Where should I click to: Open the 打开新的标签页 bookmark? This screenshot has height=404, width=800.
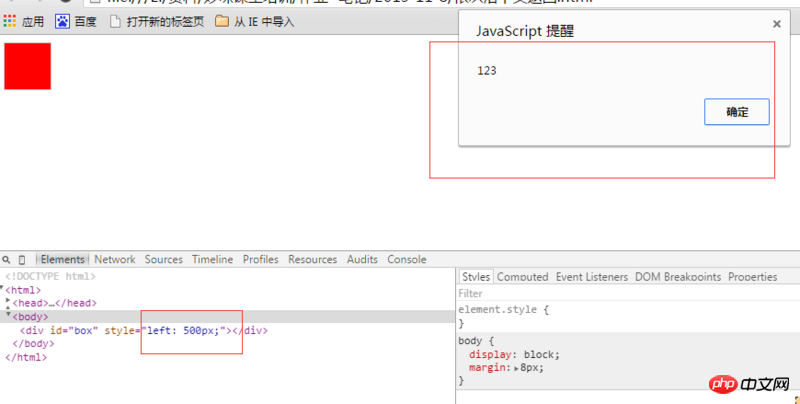(x=158, y=21)
